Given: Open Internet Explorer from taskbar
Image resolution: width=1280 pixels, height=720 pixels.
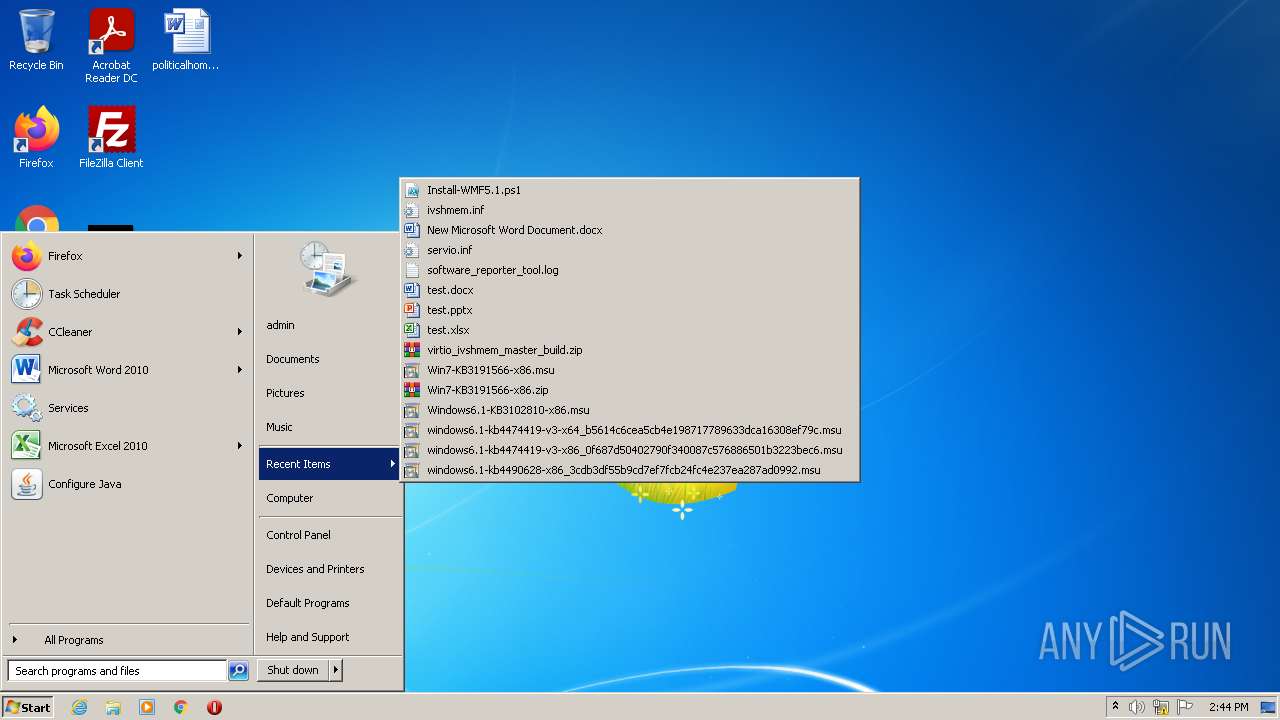Looking at the screenshot, I should 79,707.
